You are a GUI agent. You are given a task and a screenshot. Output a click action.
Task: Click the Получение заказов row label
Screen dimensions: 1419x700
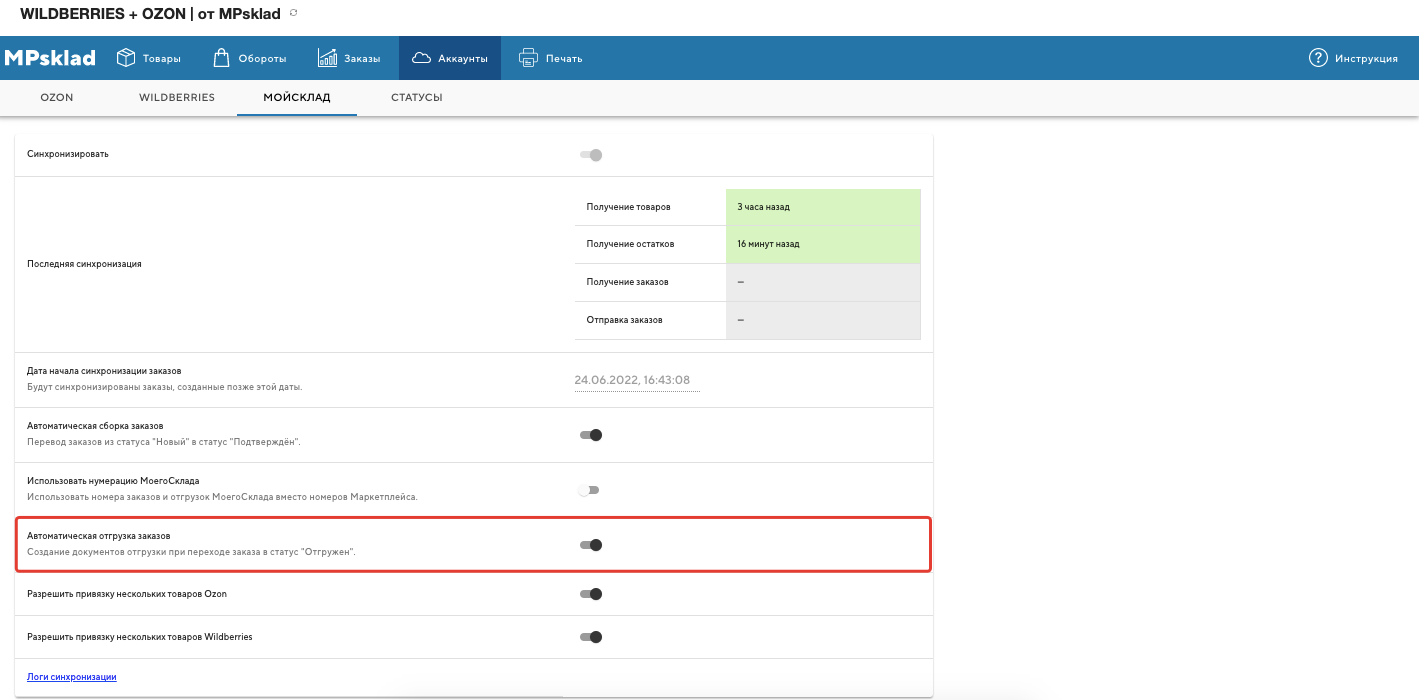click(628, 282)
